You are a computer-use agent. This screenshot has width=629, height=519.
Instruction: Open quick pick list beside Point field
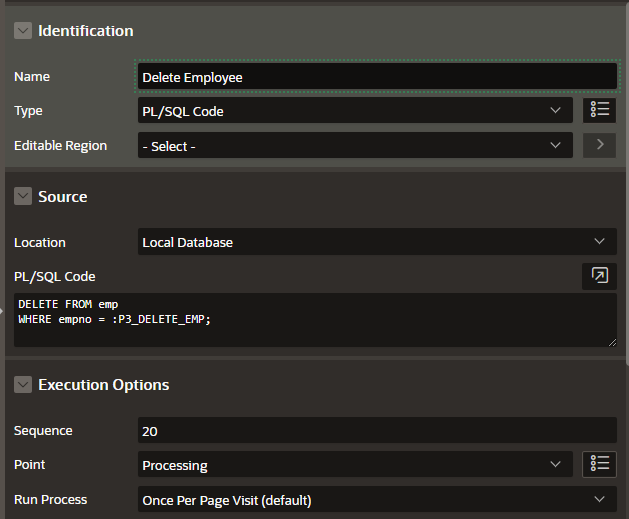point(599,464)
